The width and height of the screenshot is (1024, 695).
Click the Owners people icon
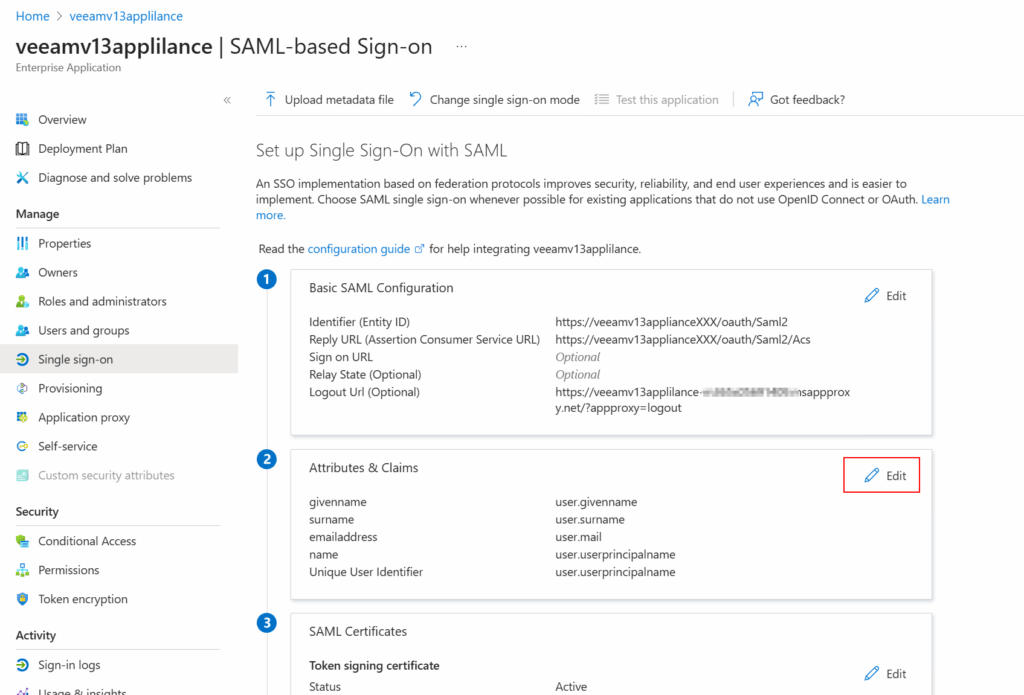point(22,273)
